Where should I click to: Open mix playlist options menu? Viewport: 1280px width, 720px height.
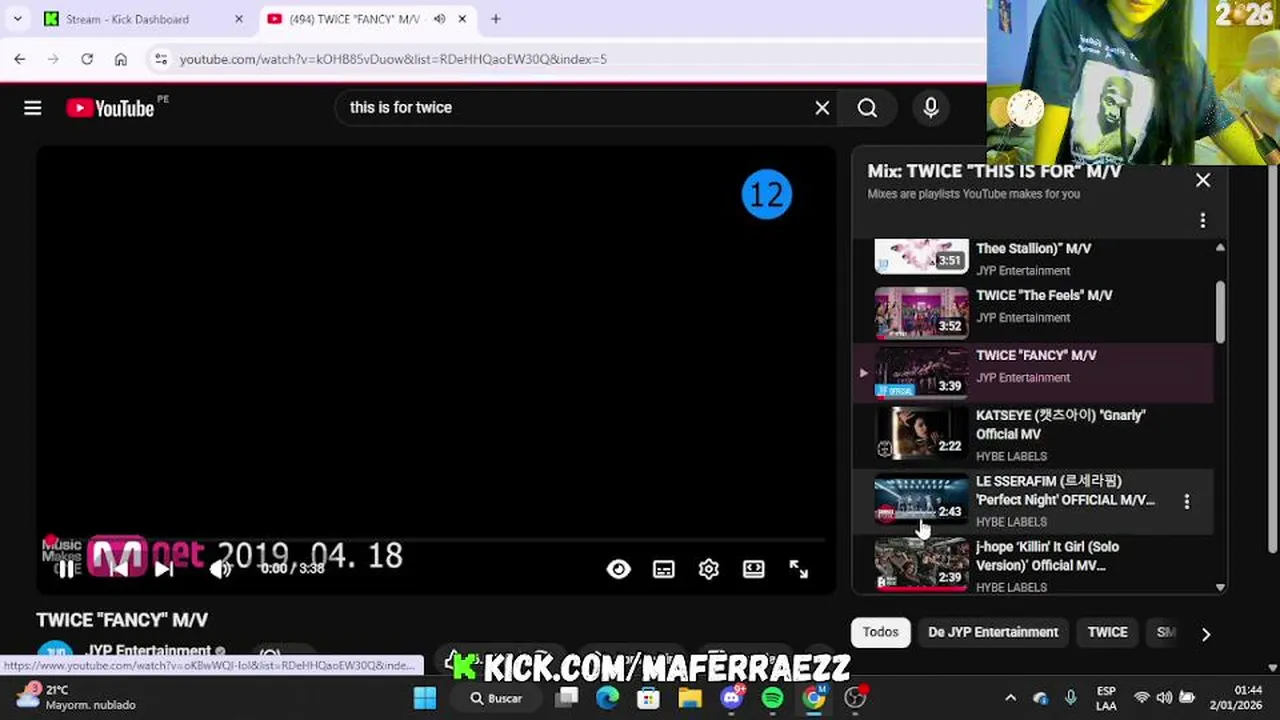(x=1203, y=220)
